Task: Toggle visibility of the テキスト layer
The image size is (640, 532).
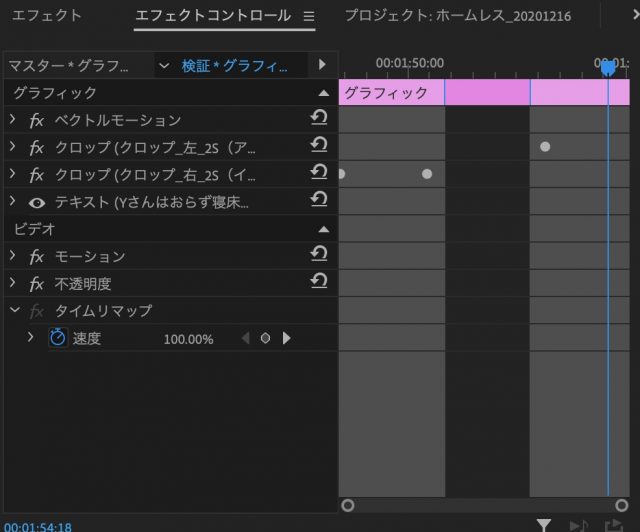Action: tap(37, 202)
